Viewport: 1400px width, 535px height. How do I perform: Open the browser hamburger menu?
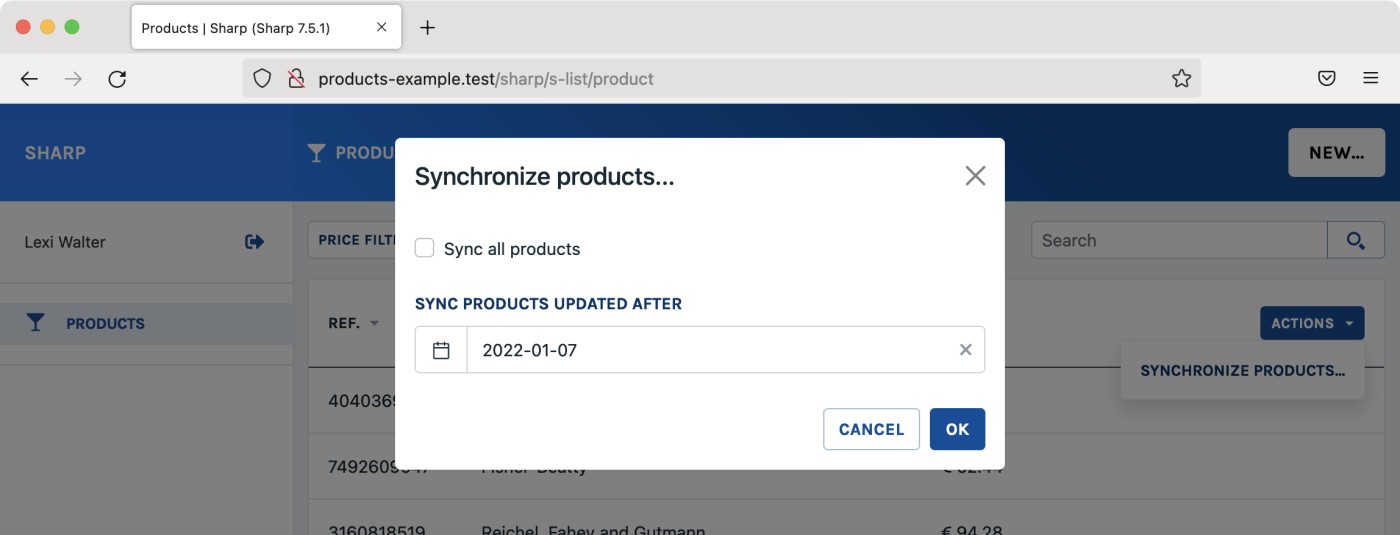tap(1371, 79)
